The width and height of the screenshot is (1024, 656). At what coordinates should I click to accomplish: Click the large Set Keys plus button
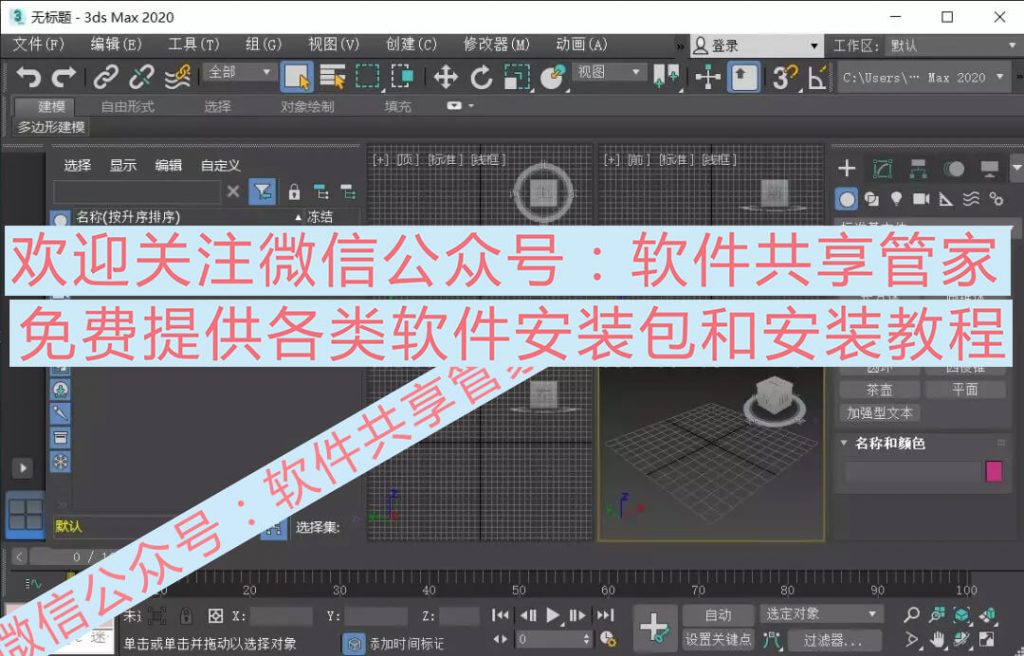click(x=654, y=627)
